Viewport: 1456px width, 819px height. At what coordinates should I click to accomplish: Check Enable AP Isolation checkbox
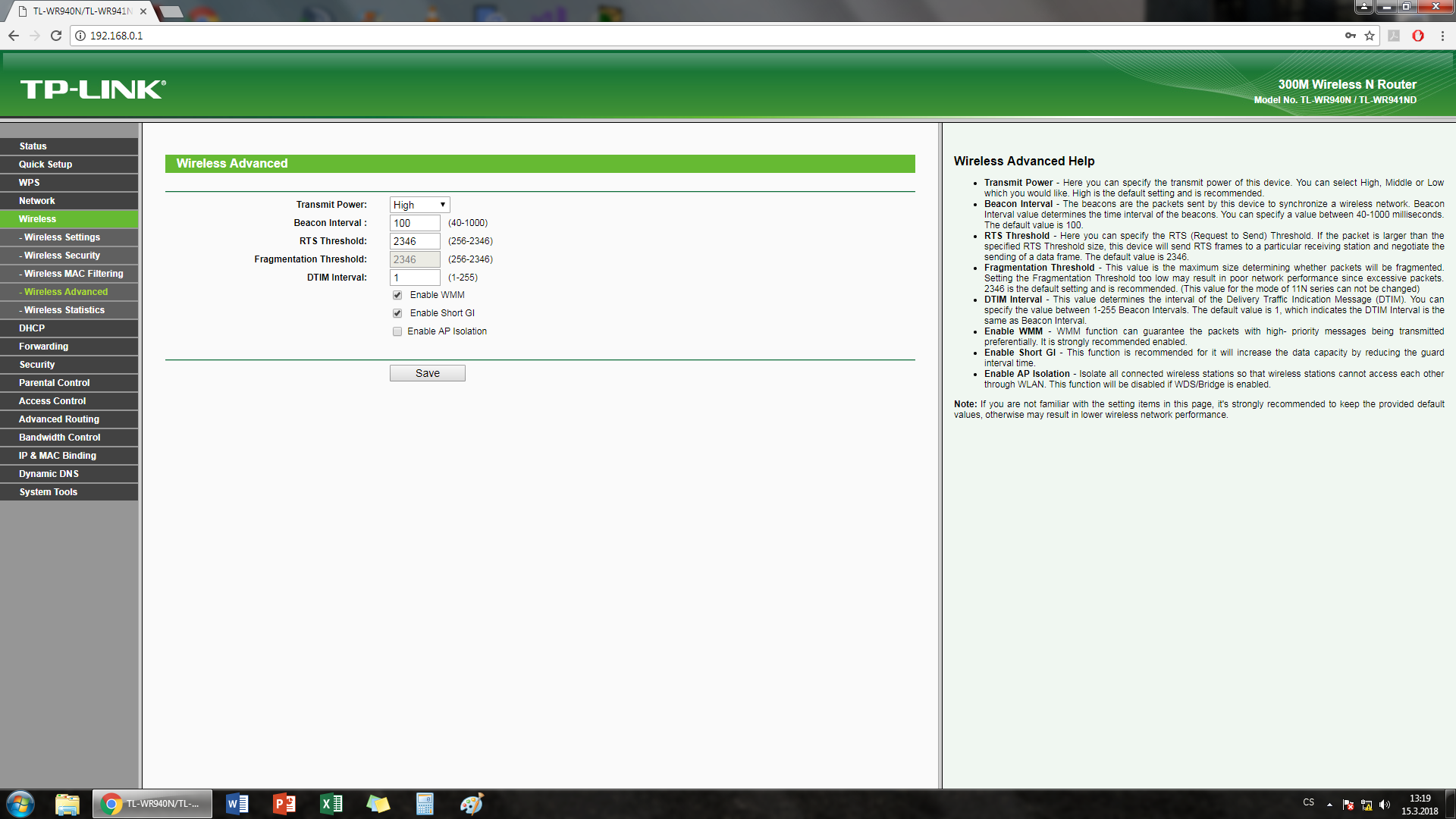[x=397, y=331]
